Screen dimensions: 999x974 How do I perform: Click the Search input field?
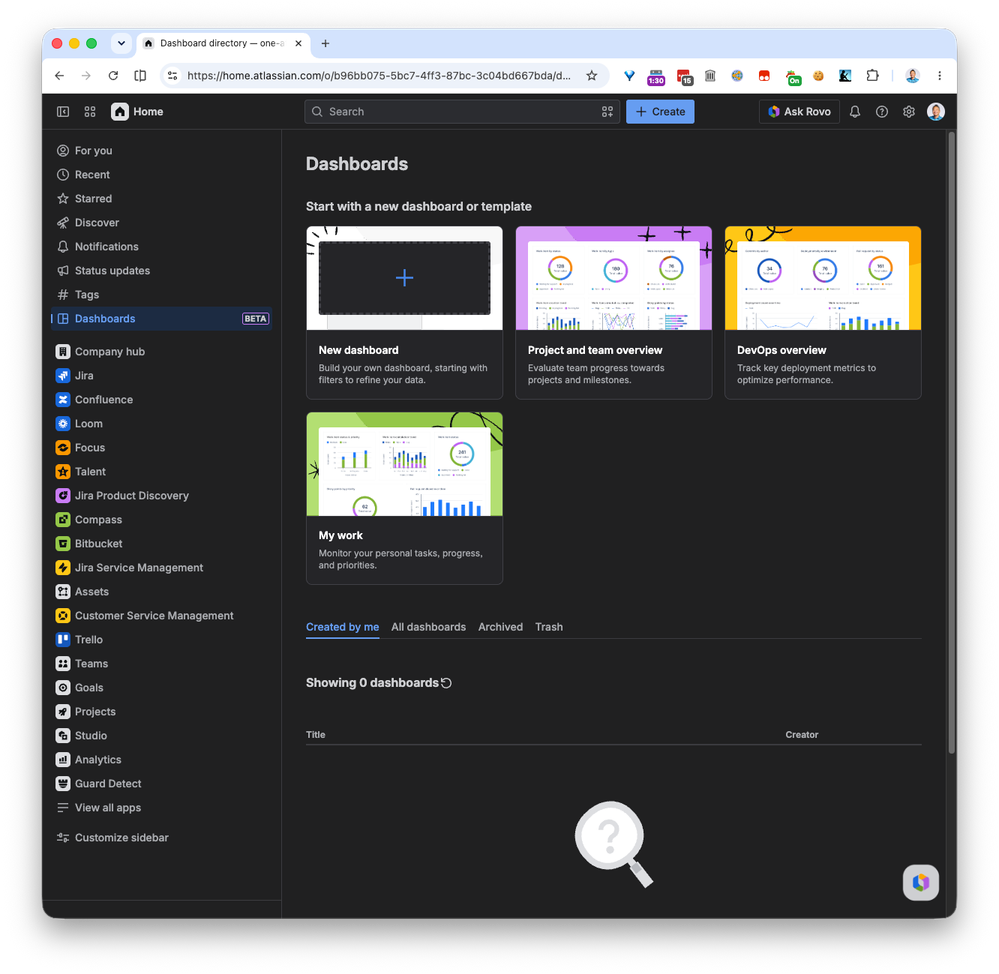462,111
